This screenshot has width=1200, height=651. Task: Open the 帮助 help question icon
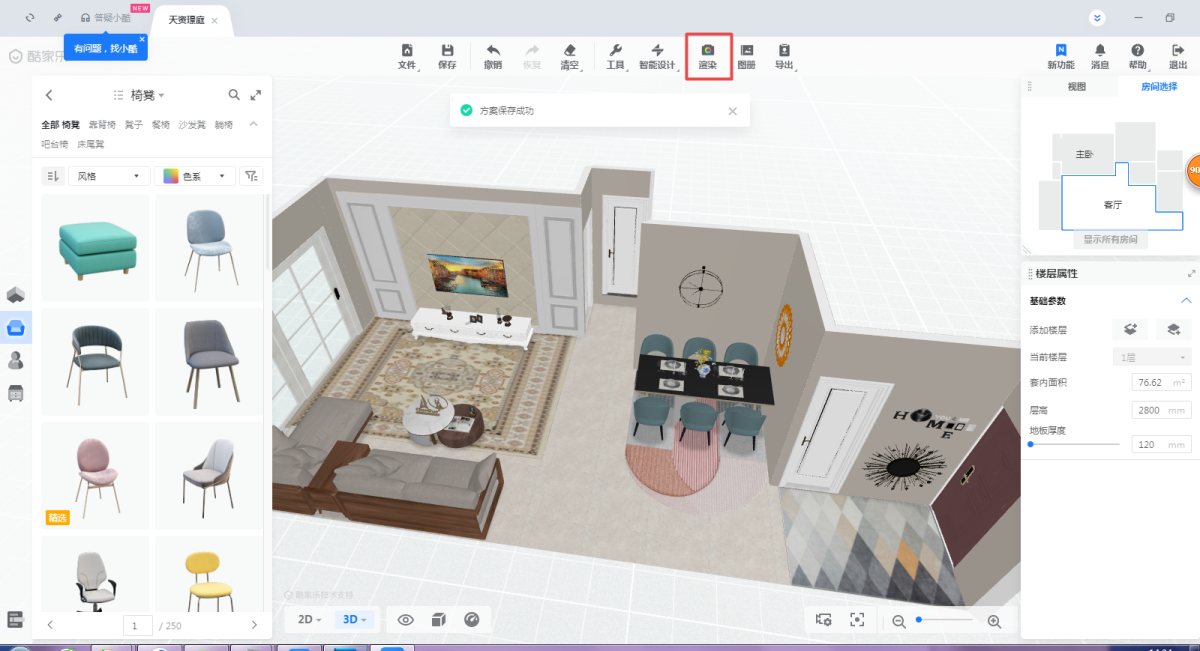click(x=1138, y=56)
